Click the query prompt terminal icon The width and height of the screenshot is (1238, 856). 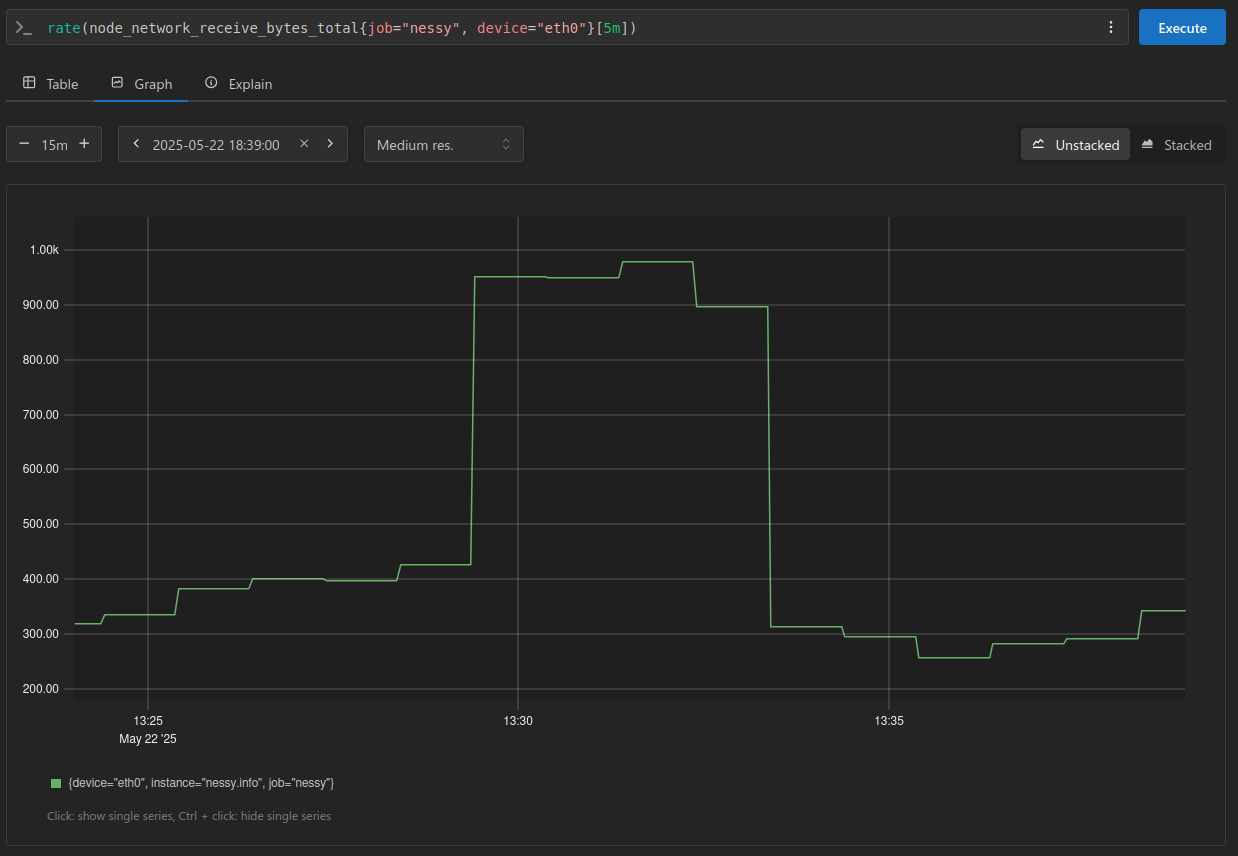pyautogui.click(x=24, y=28)
